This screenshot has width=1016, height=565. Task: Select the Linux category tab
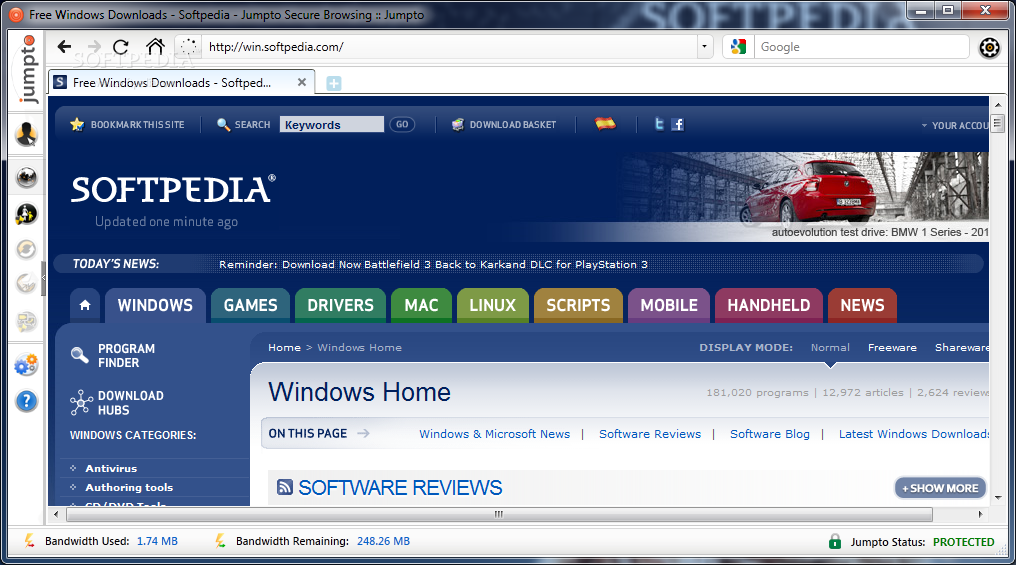click(492, 305)
